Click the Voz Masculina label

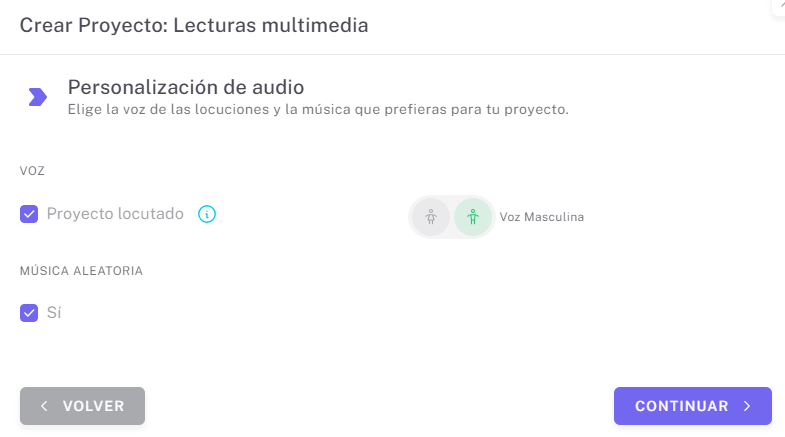[x=541, y=217]
